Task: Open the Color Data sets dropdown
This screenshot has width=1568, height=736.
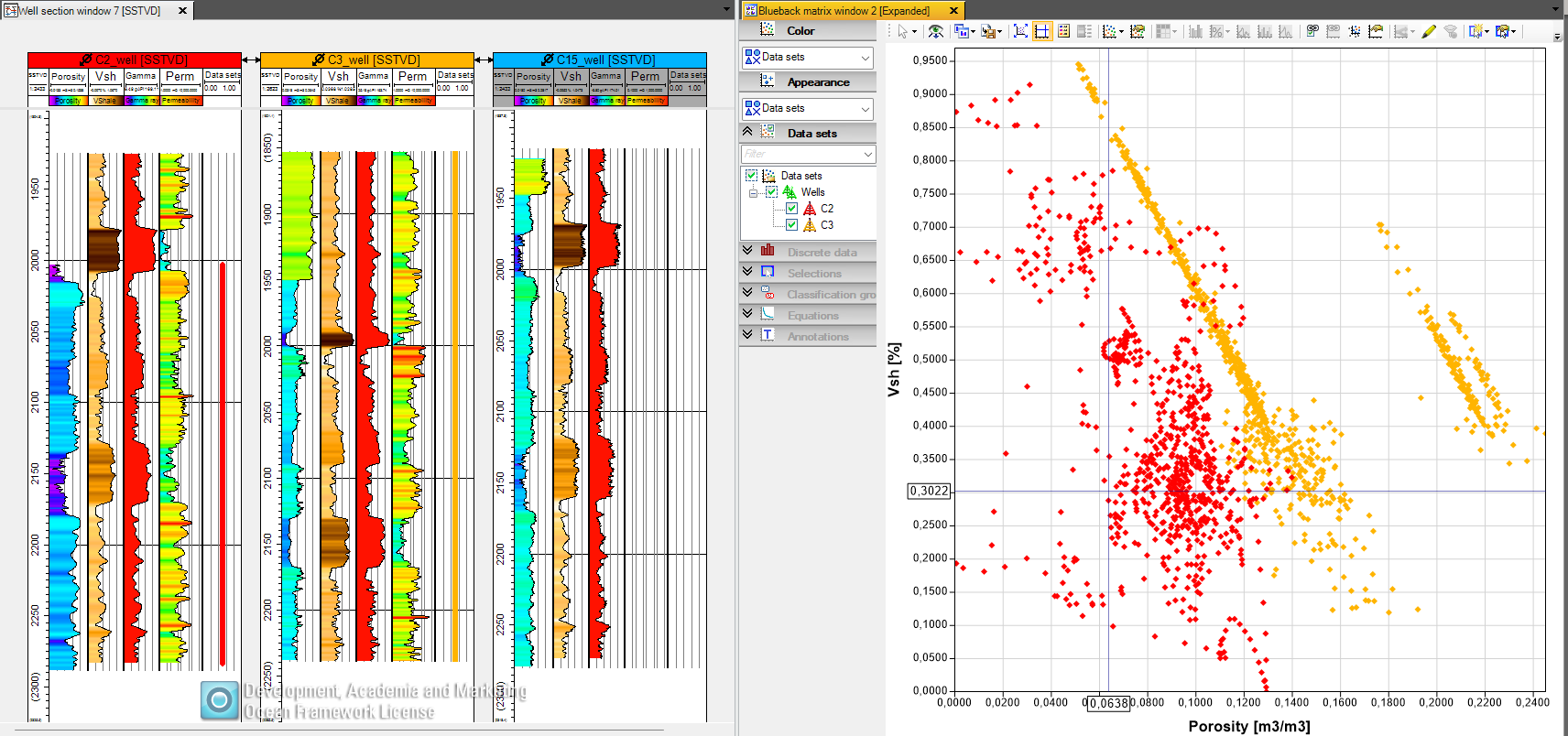Action: click(808, 57)
